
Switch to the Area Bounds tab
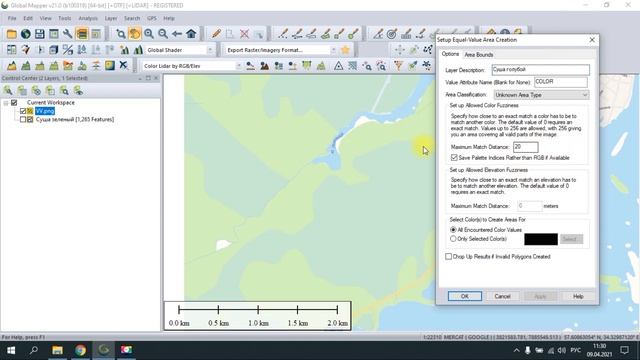479,55
